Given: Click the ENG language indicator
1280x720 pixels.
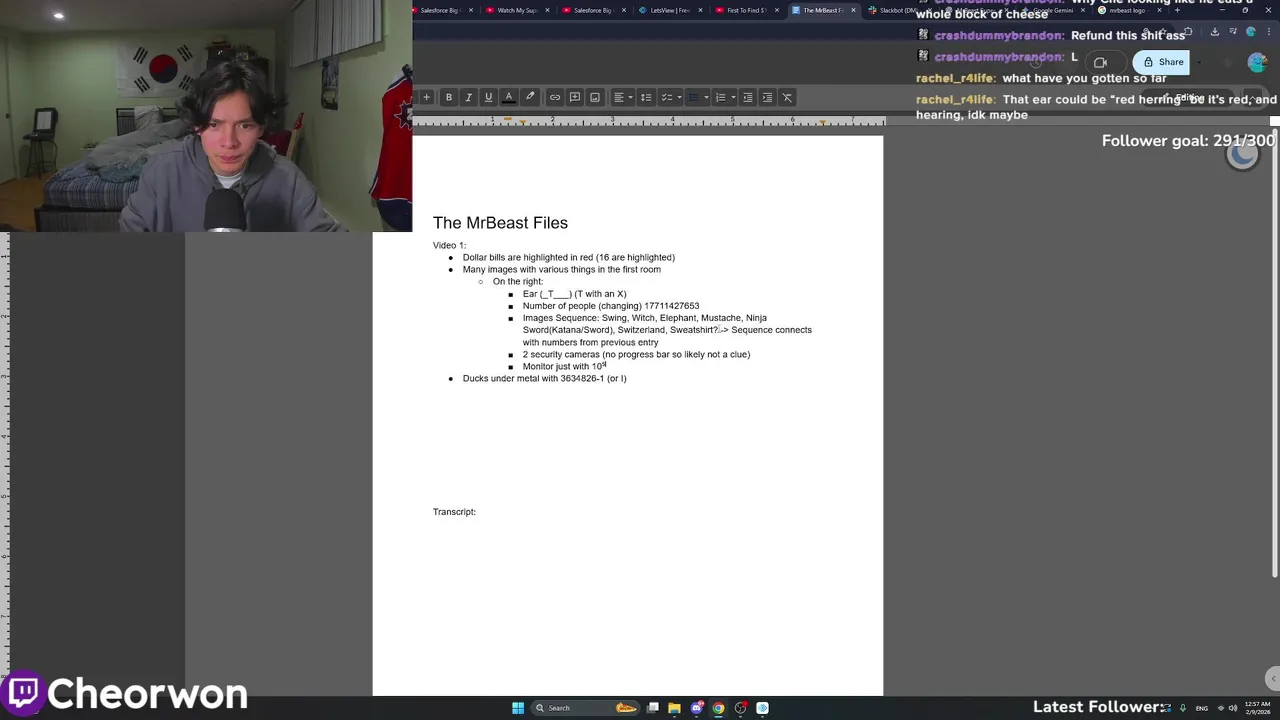Looking at the screenshot, I should (1202, 708).
